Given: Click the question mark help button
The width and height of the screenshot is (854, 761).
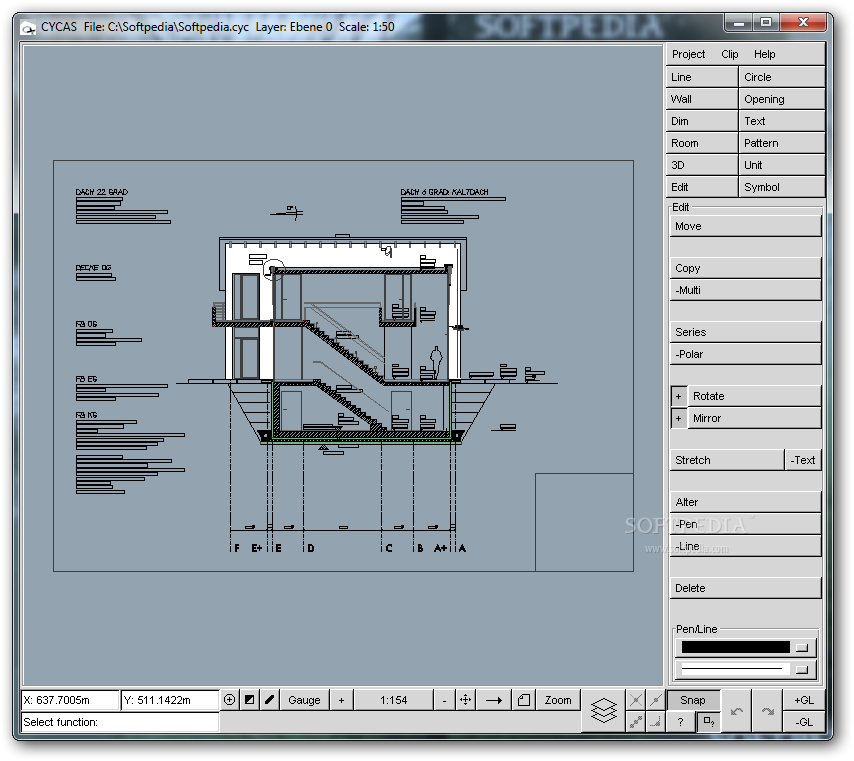Looking at the screenshot, I should (x=680, y=722).
